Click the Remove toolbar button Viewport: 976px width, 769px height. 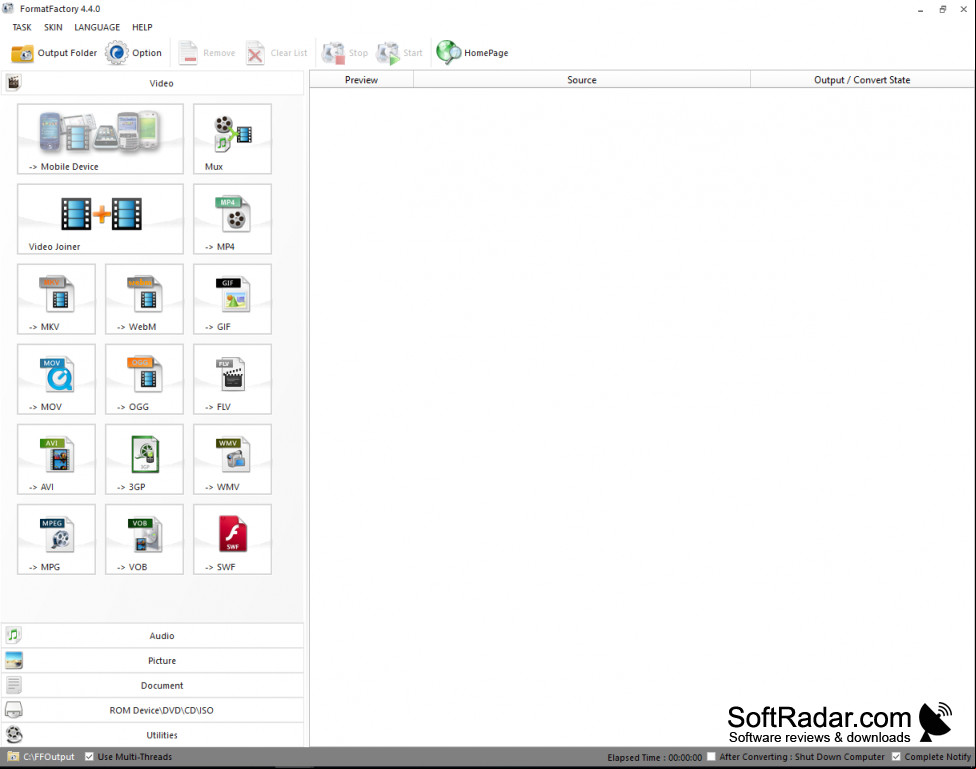click(x=207, y=53)
